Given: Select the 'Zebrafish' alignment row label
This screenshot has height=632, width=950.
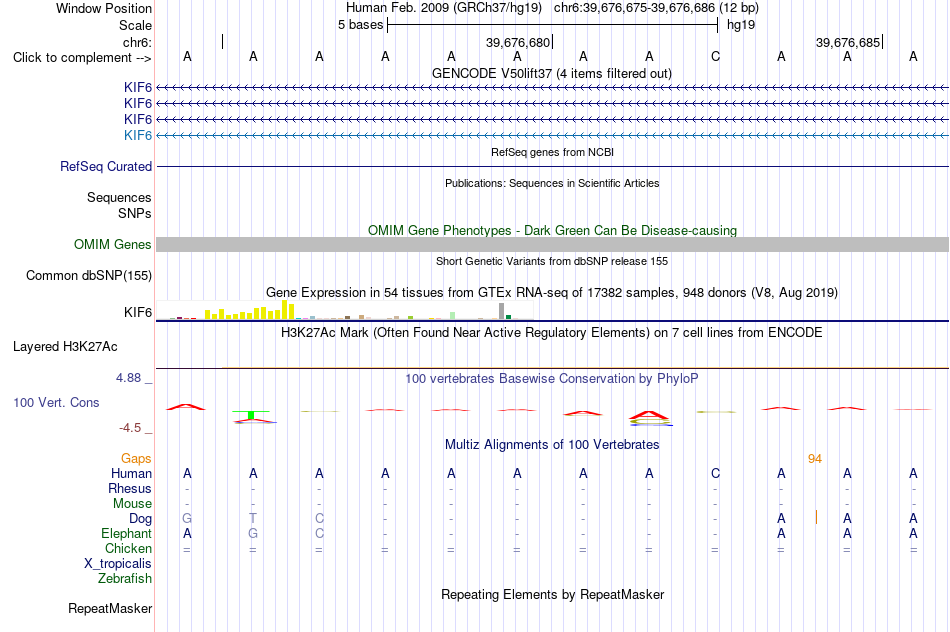Looking at the screenshot, I should (125, 579).
